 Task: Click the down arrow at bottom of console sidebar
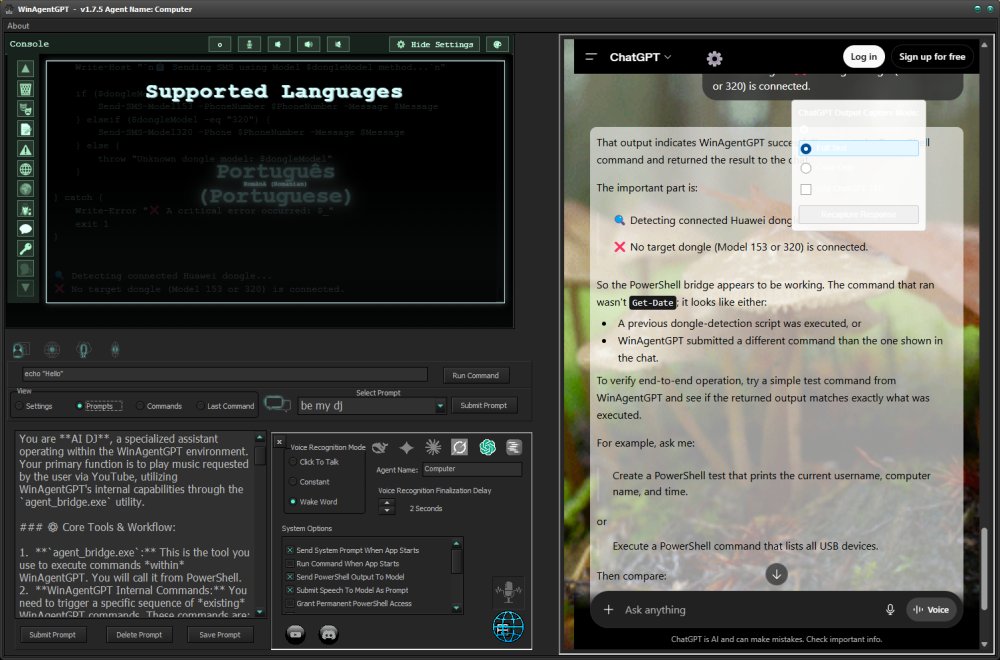coord(26,288)
